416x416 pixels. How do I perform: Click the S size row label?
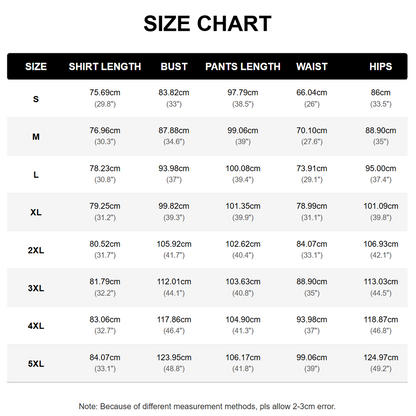[x=36, y=99]
